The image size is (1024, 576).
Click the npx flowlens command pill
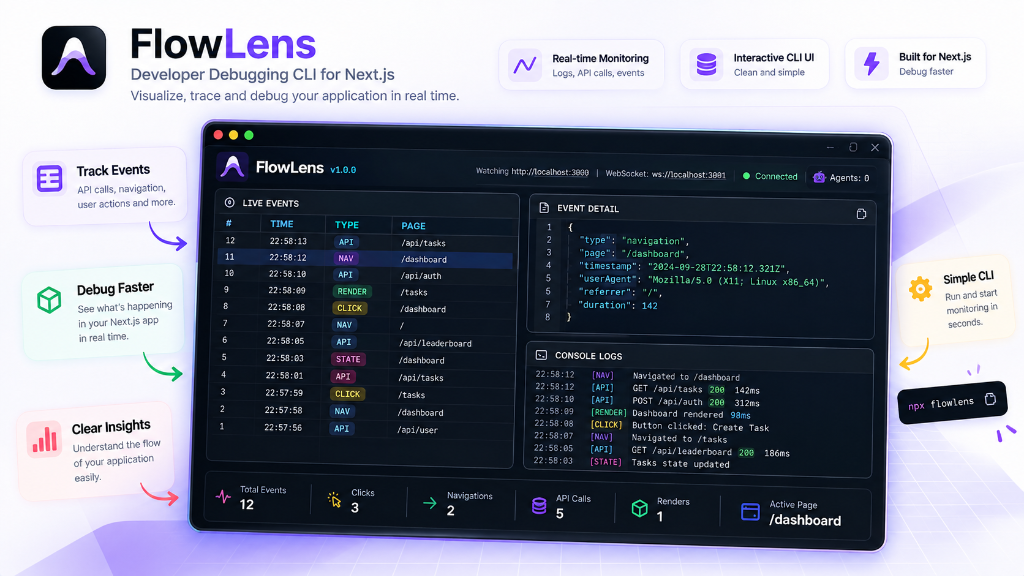[x=952, y=402]
